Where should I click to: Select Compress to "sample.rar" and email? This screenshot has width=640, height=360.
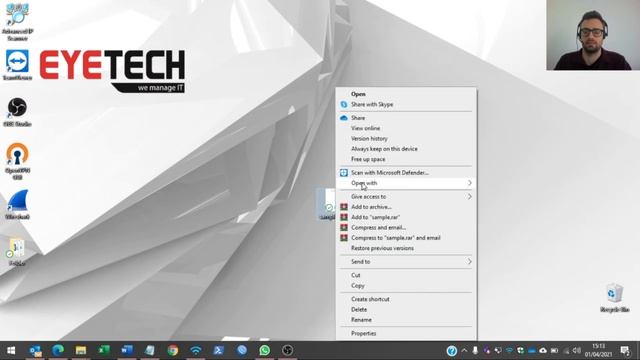(406, 238)
